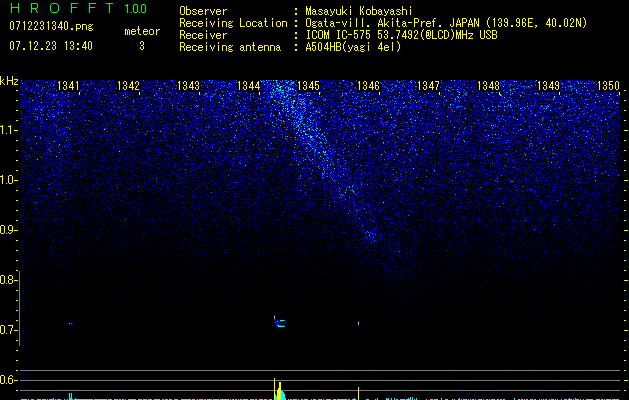This screenshot has height=400, width=629.
Task: Click the bright meteor echo near 1345 at 0.7 kHz
Action: point(279,321)
